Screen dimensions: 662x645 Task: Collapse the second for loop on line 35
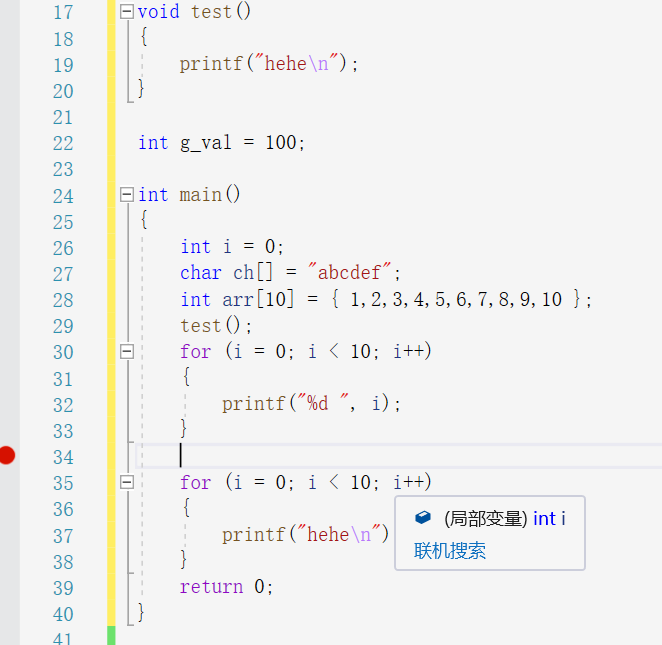pos(127,482)
